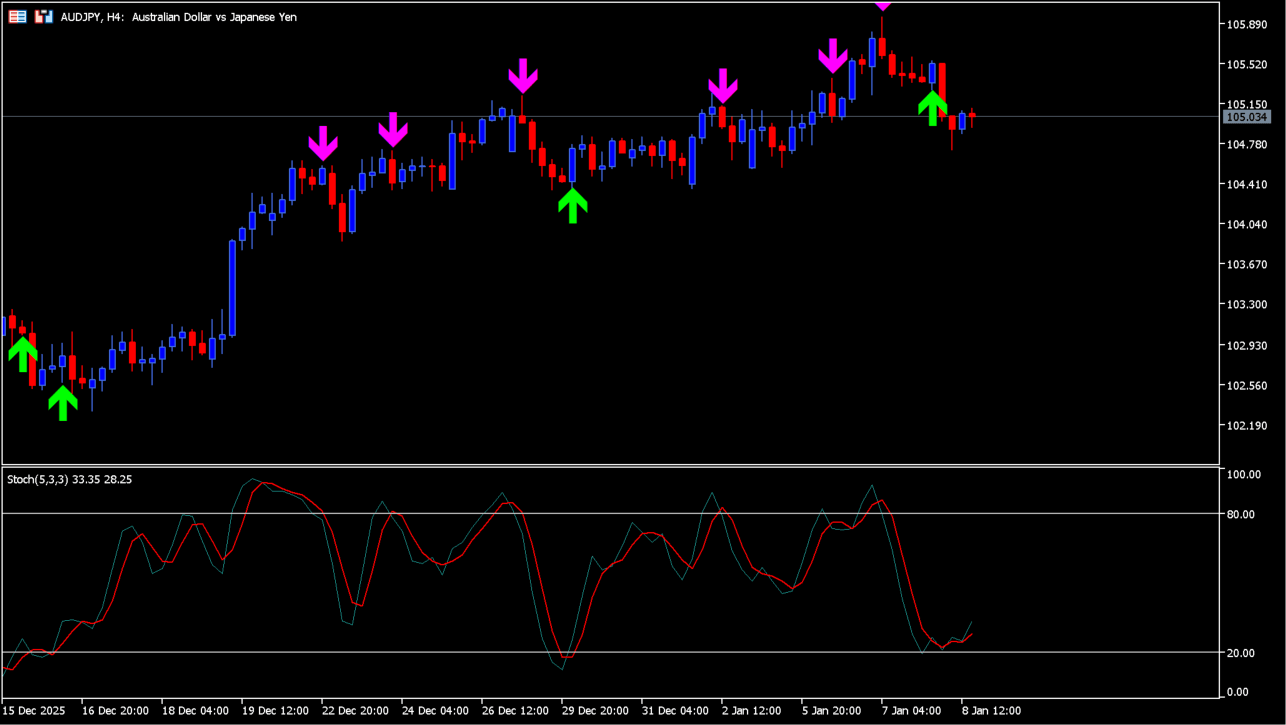
Task: Click the tall blue candle before 19 Dec 12:00
Action: [x=232, y=287]
